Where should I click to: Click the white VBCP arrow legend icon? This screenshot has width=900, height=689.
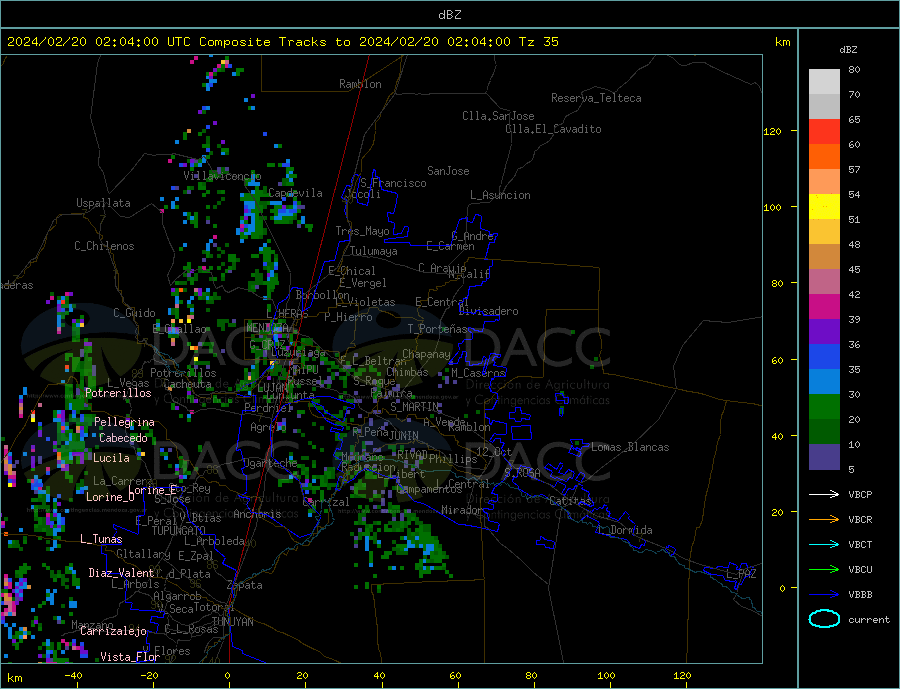click(x=824, y=494)
